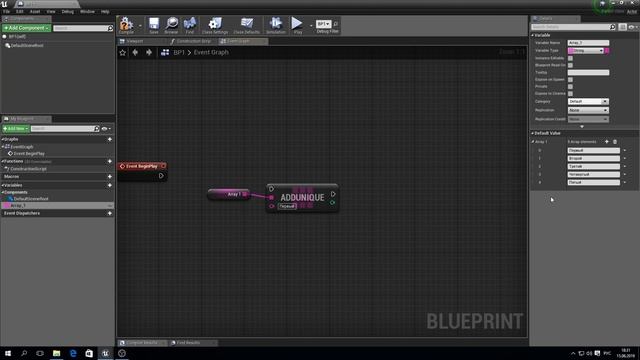Open Play options dropdown arrow
The height and width of the screenshot is (360, 640).
click(x=311, y=25)
